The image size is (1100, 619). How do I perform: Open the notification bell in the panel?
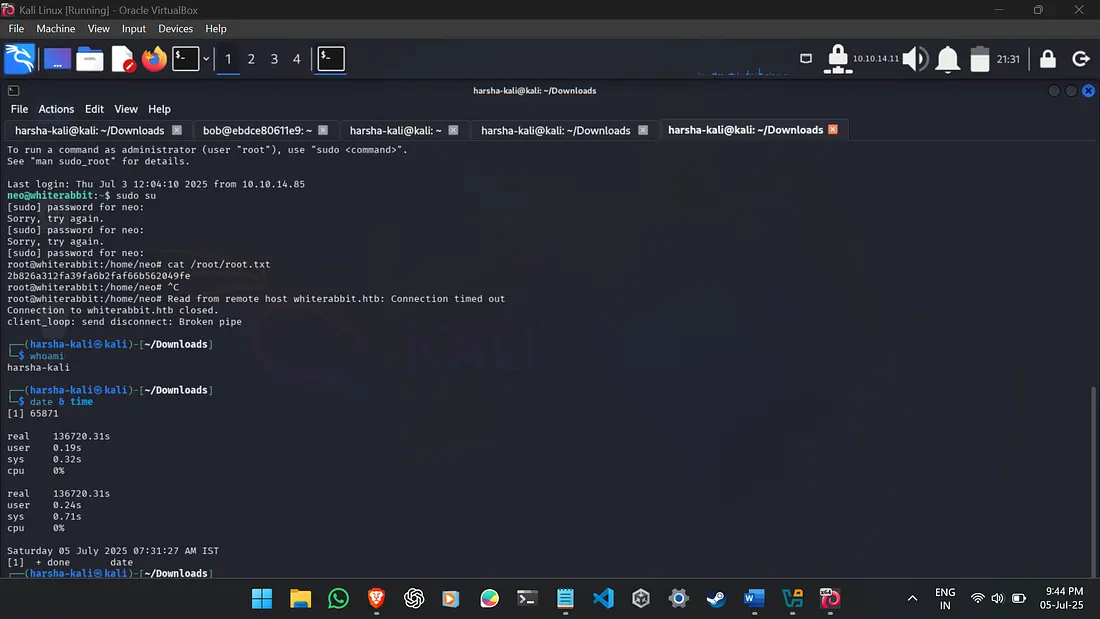pyautogui.click(x=946, y=58)
